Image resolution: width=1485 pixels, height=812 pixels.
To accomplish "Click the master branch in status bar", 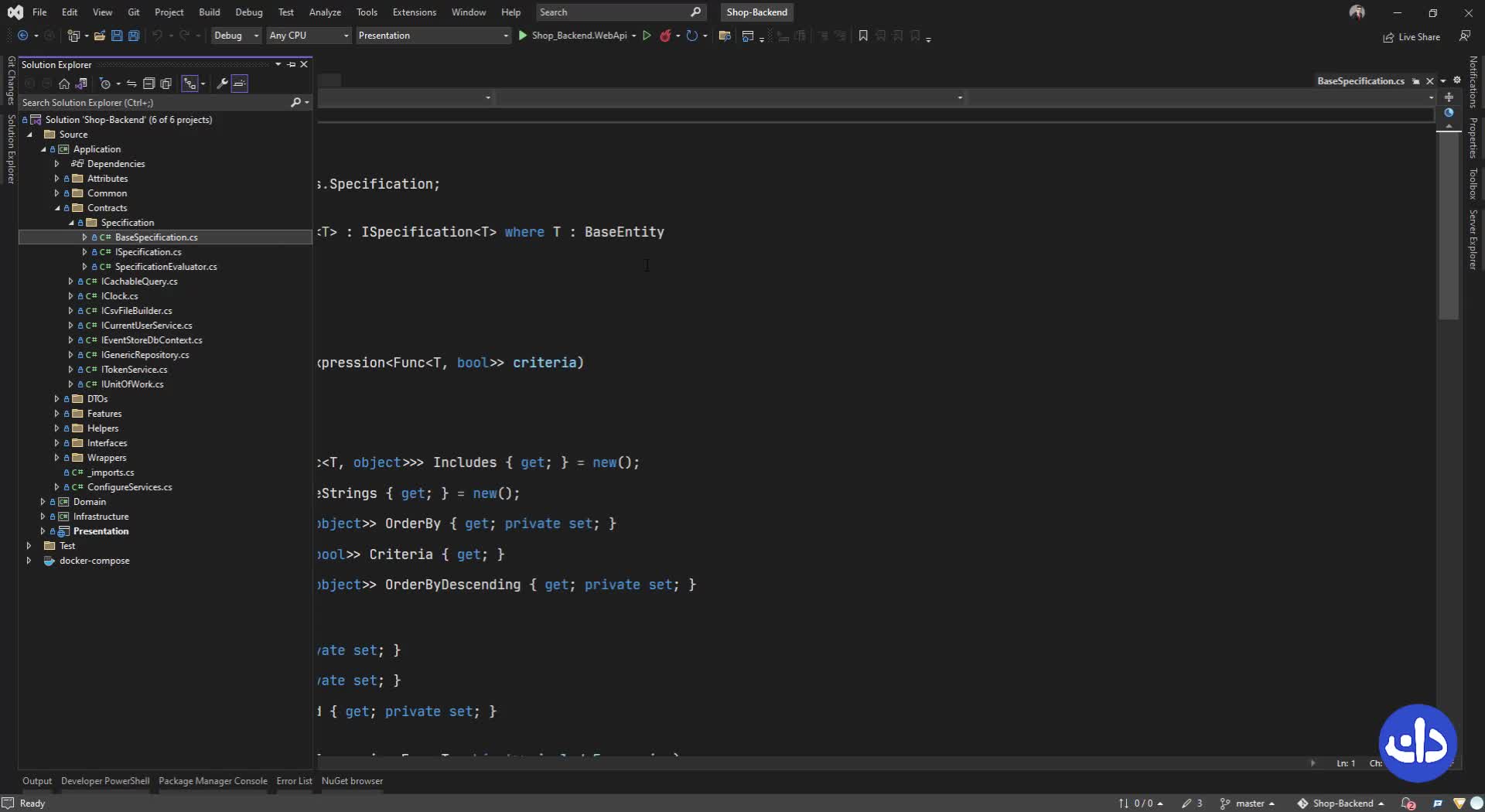I will pos(1248,803).
